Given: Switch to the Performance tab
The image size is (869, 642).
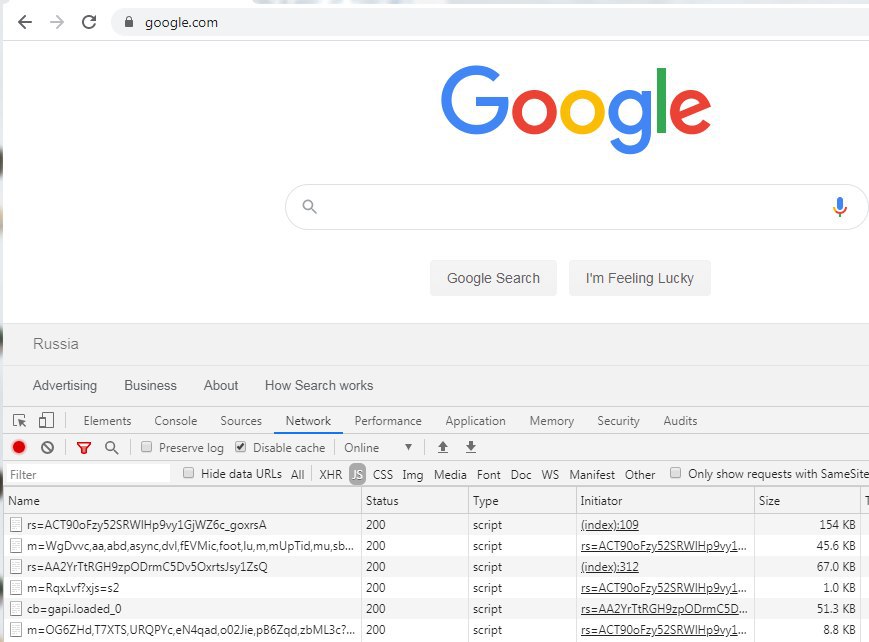Looking at the screenshot, I should tap(388, 421).
